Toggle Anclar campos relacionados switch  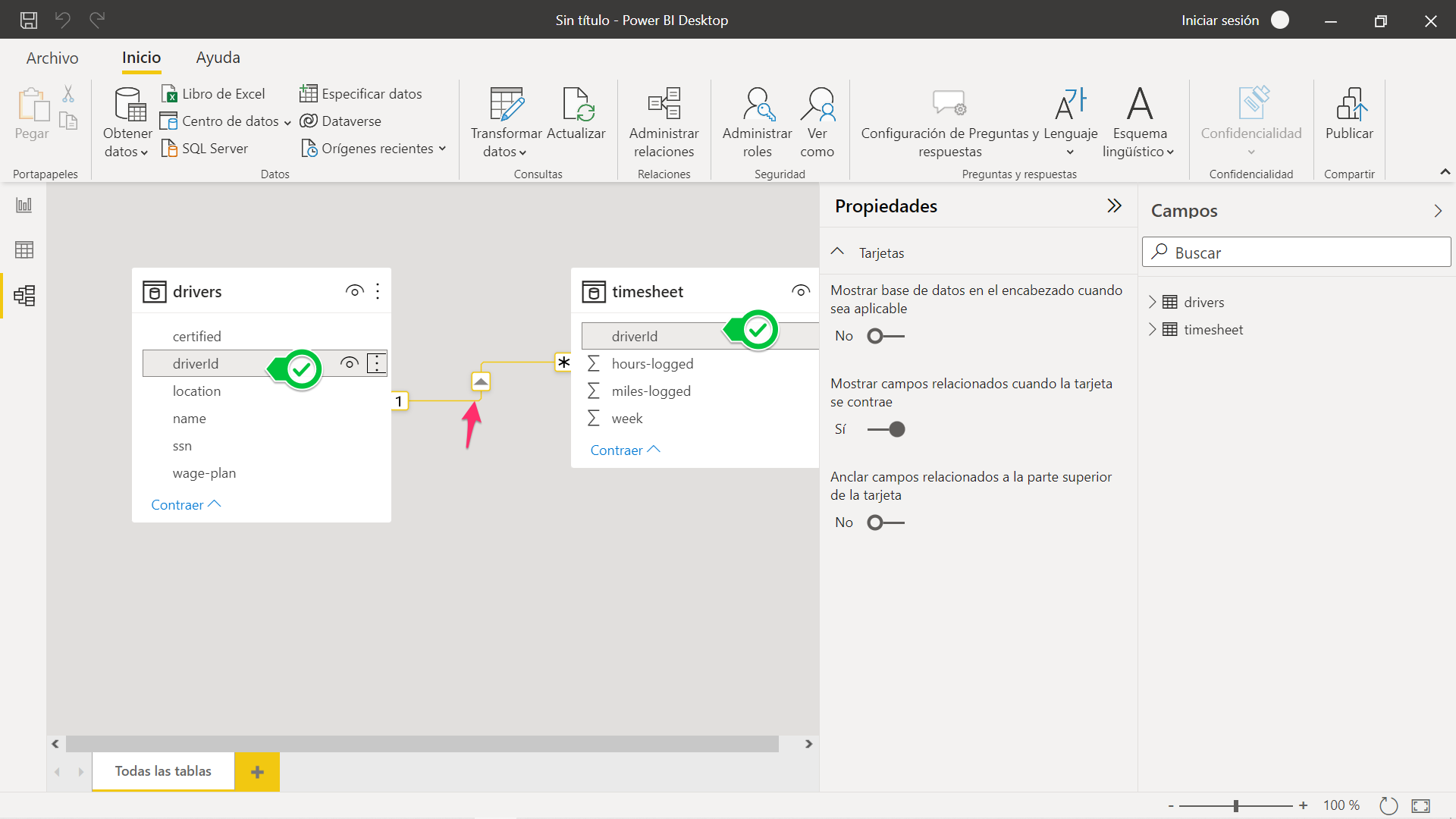coord(886,522)
